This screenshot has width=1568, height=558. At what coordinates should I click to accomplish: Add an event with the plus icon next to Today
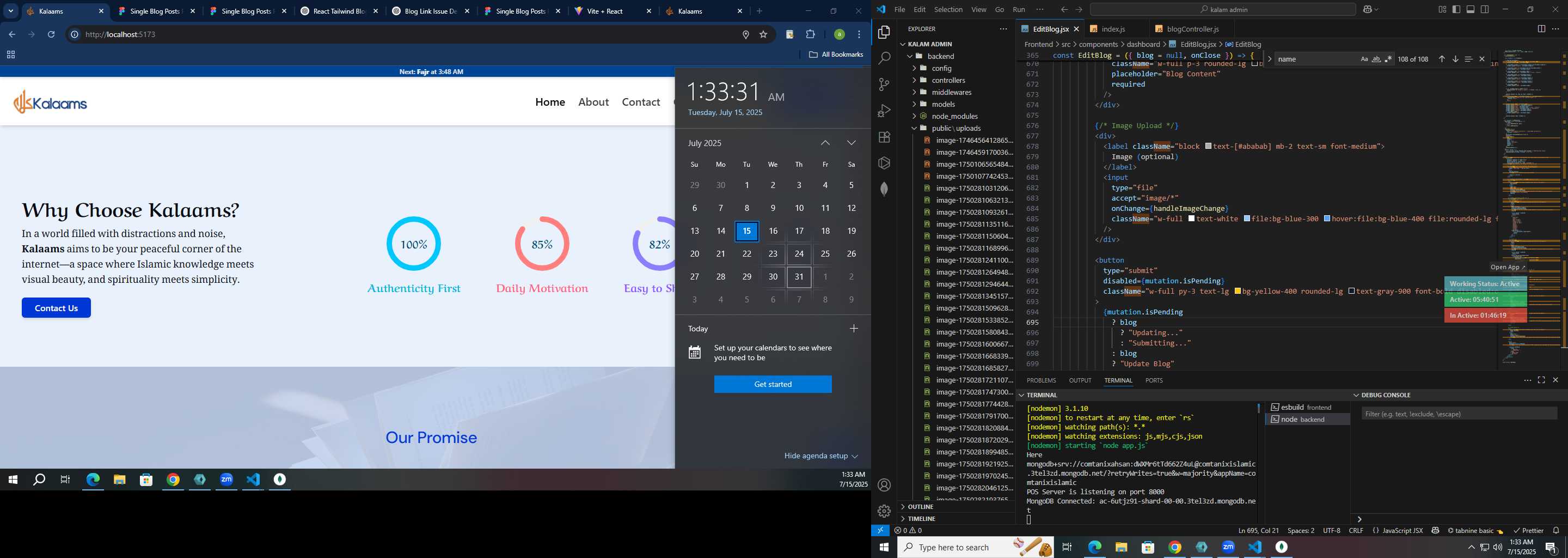[853, 329]
